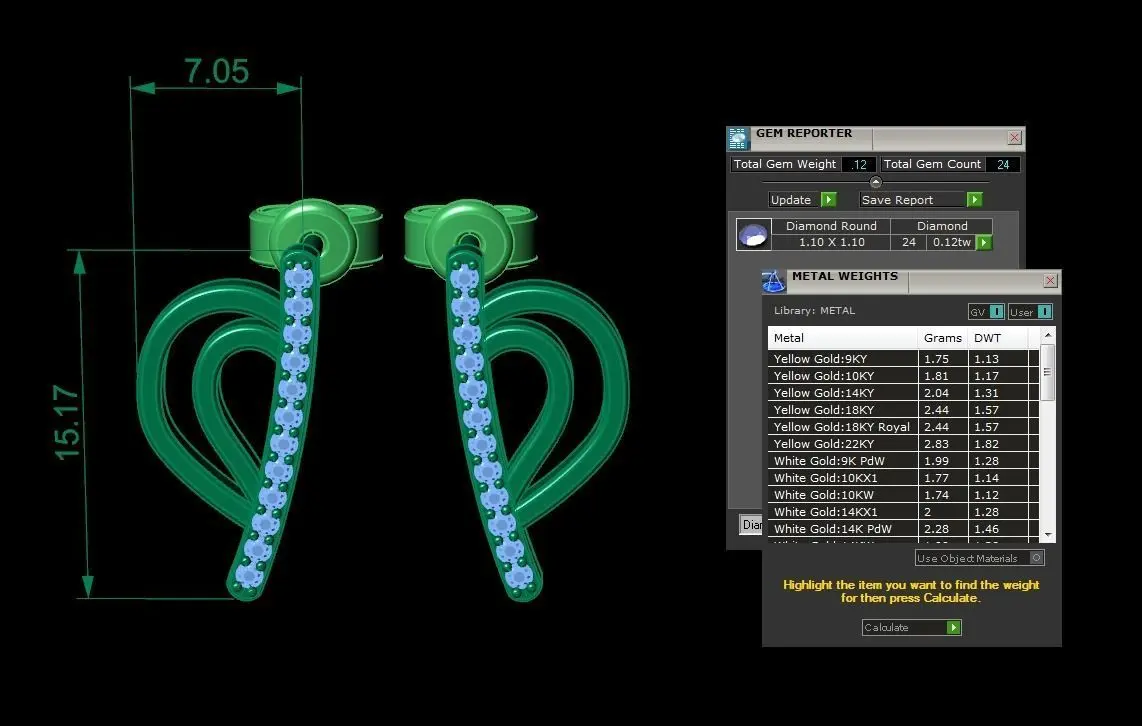The width and height of the screenshot is (1142, 726).
Task: Click the Calculate button label
Action: [886, 628]
